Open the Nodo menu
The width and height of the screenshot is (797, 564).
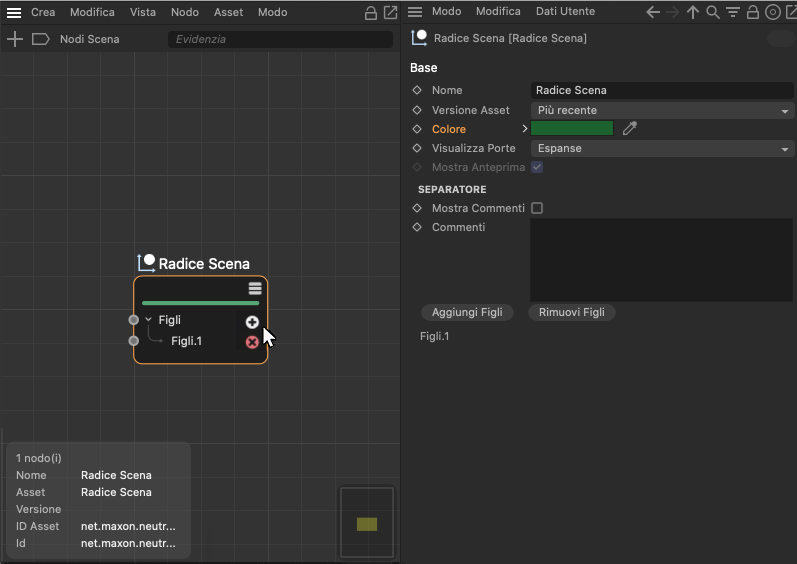[x=185, y=12]
